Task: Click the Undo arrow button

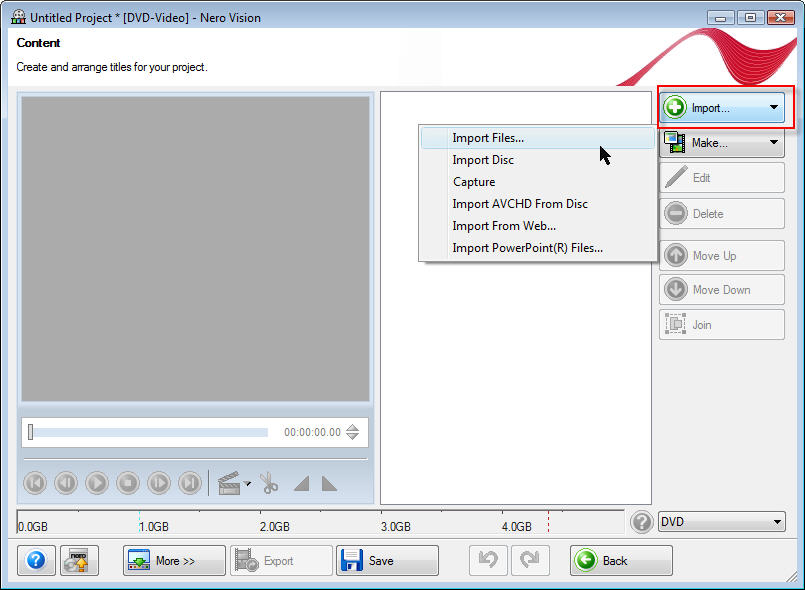Action: [488, 560]
